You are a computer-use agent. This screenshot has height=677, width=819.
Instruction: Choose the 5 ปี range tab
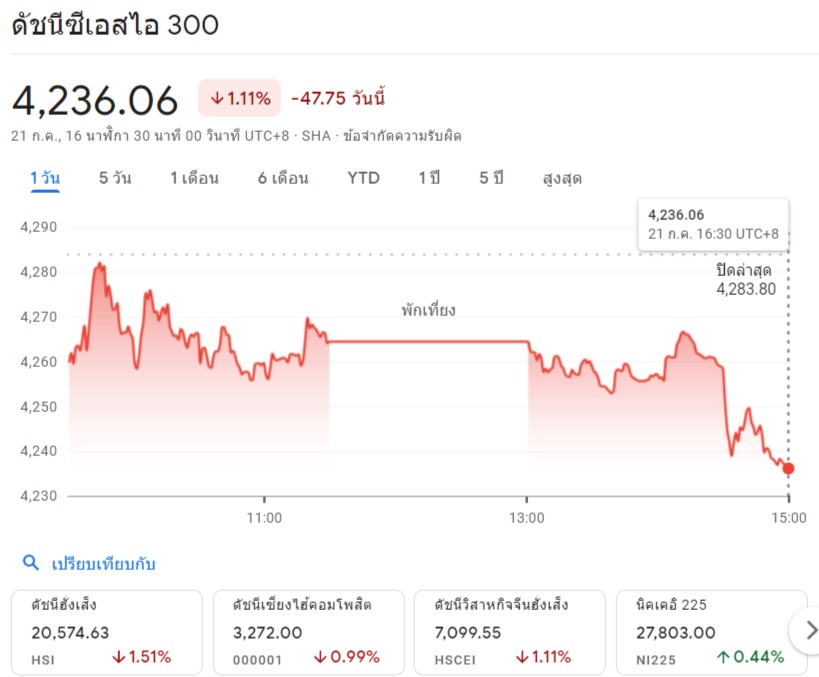tap(492, 178)
